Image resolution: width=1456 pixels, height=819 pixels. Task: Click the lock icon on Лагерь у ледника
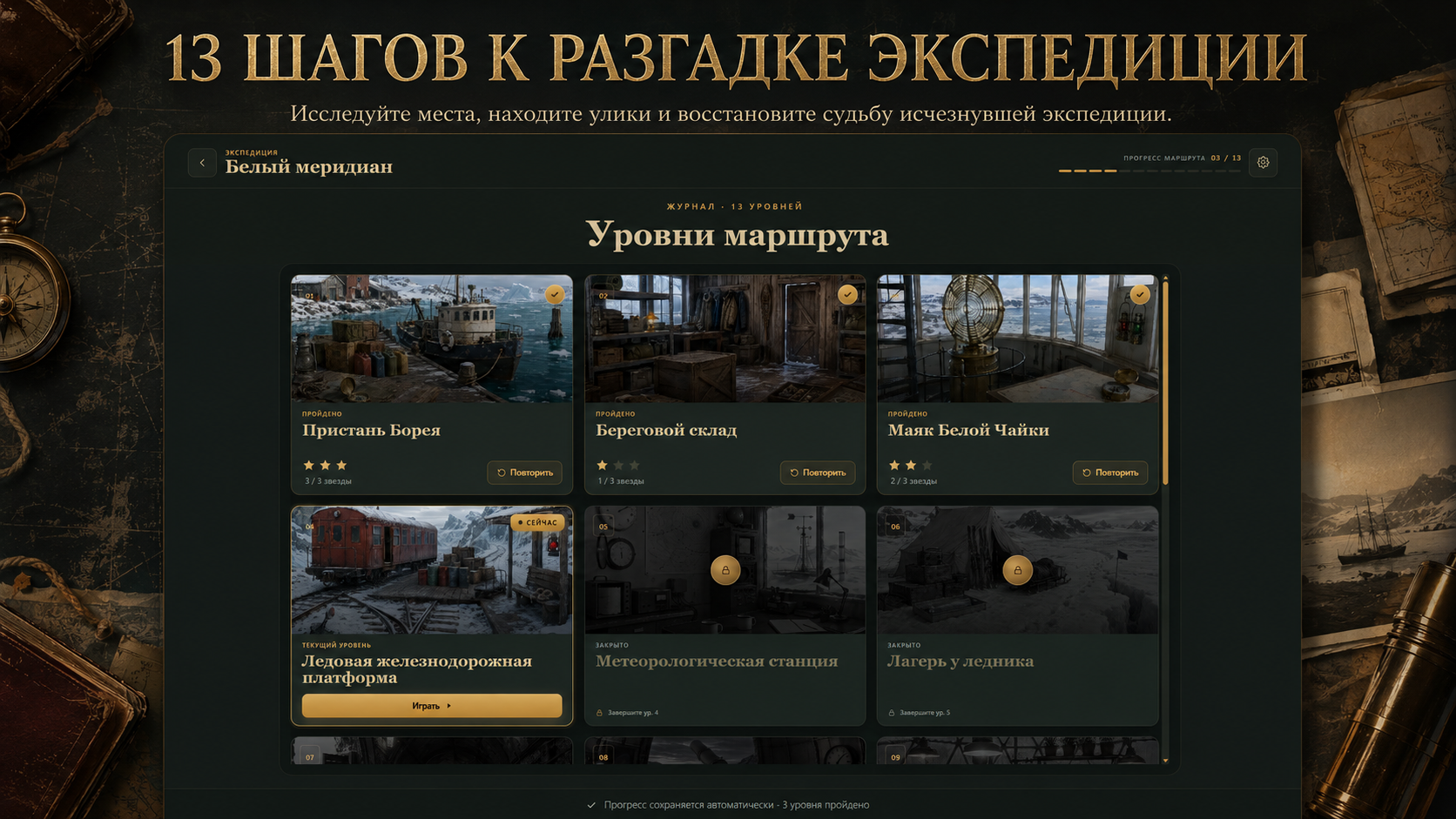(1017, 570)
